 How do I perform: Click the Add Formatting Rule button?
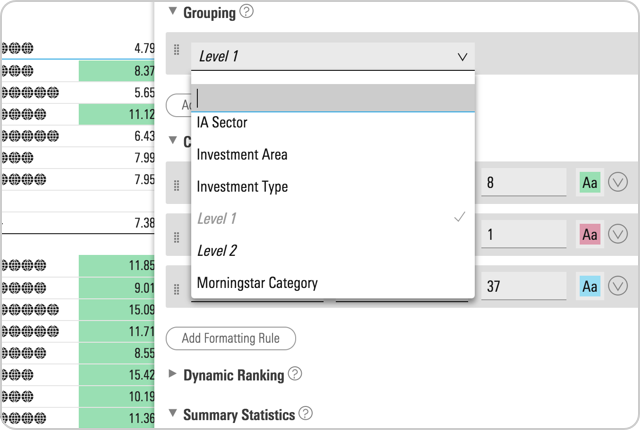tap(230, 338)
